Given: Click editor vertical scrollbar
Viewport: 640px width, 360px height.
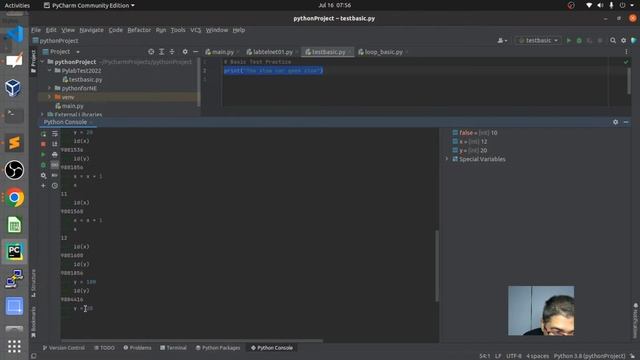Looking at the screenshot, I should [x=629, y=81].
